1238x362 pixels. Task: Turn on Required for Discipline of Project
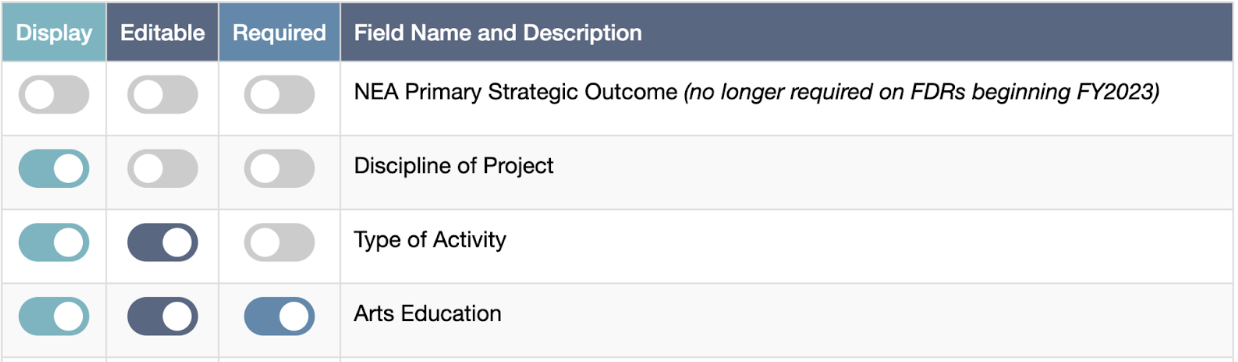[x=280, y=169]
